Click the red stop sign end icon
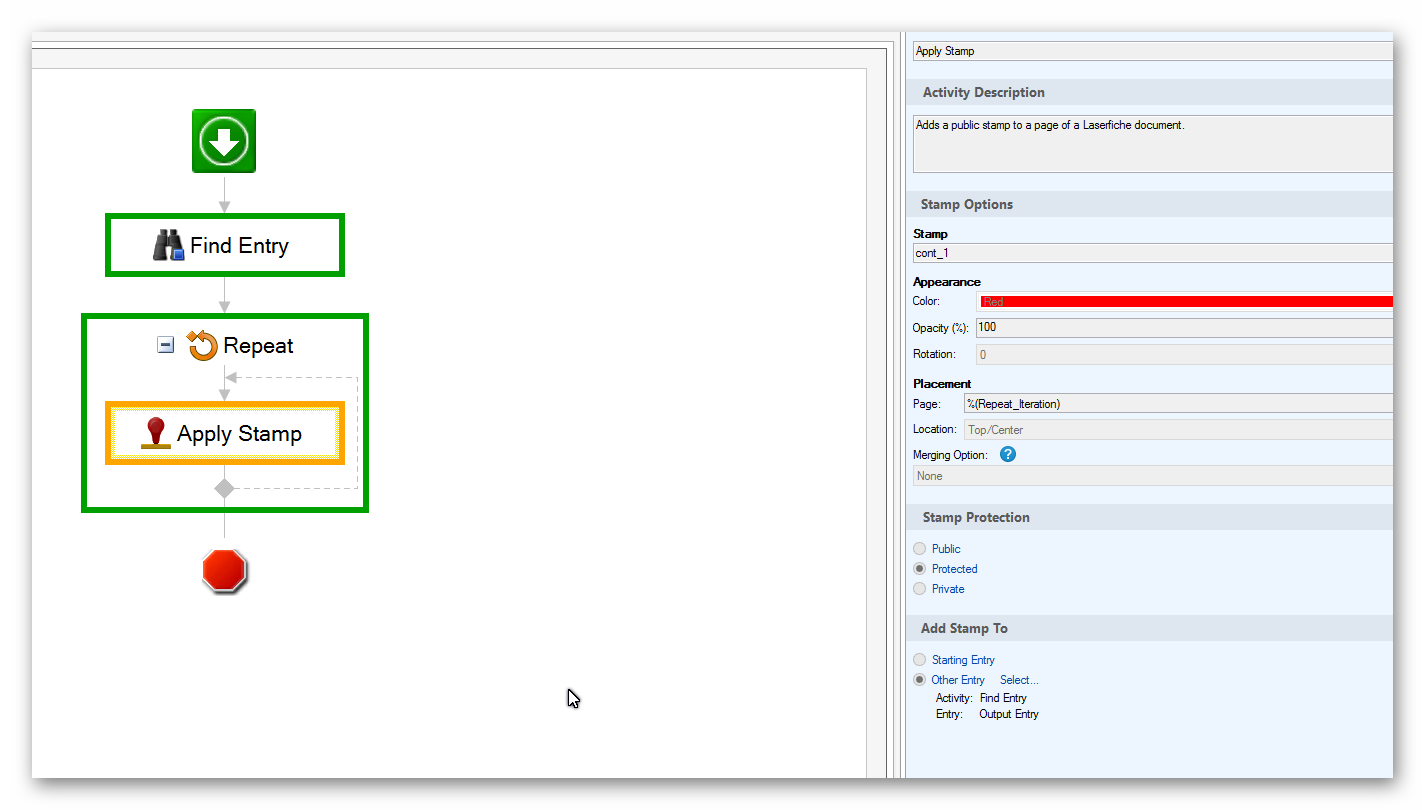Image resolution: width=1425 pixels, height=810 pixels. coord(224,571)
